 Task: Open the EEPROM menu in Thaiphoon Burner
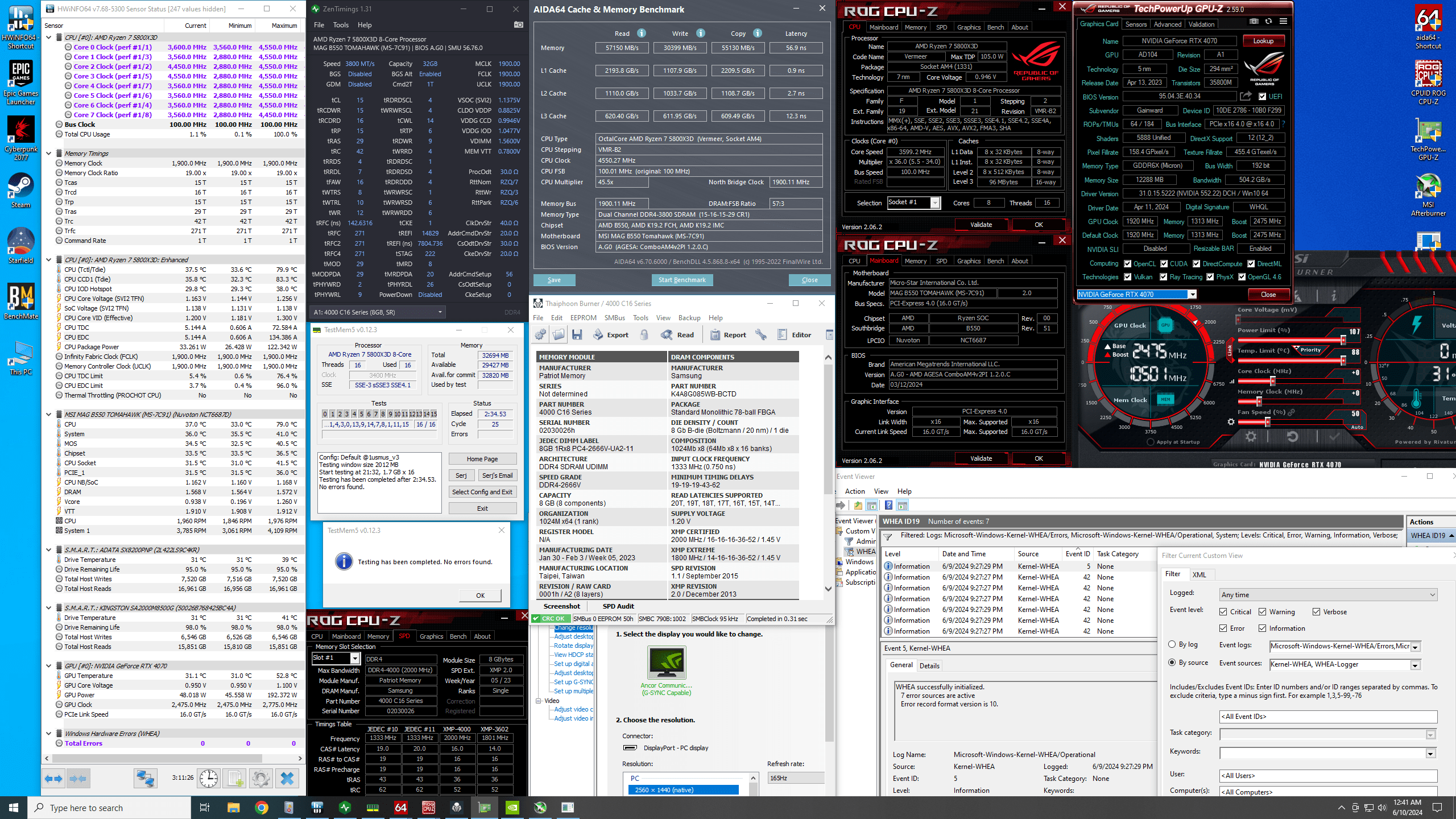coord(583,318)
